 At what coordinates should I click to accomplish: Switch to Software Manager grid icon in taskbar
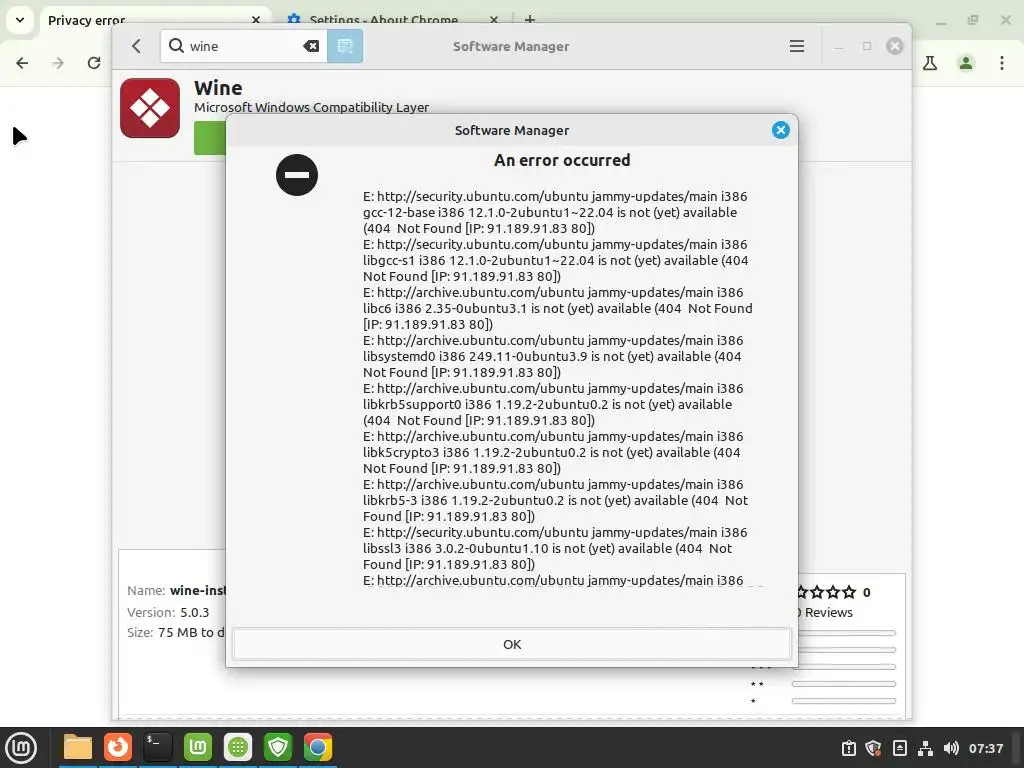tap(238, 748)
